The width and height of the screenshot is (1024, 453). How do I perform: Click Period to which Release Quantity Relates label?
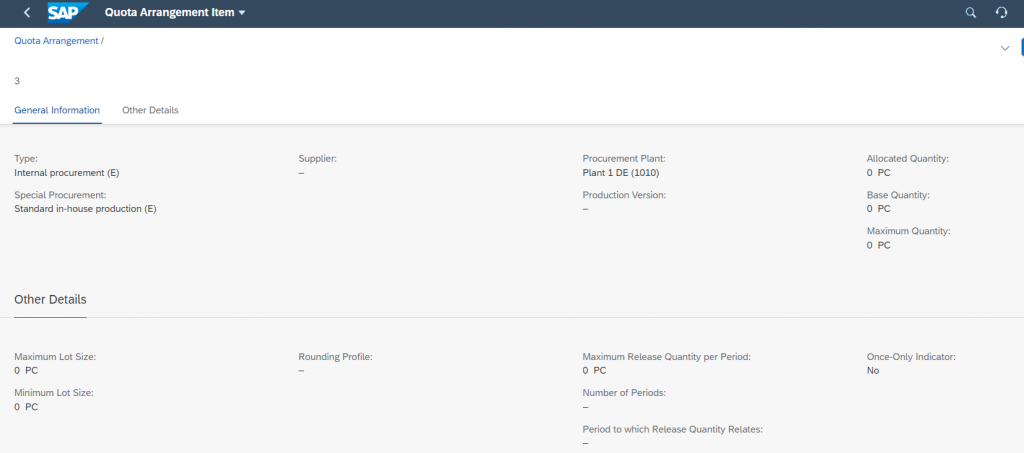673,429
